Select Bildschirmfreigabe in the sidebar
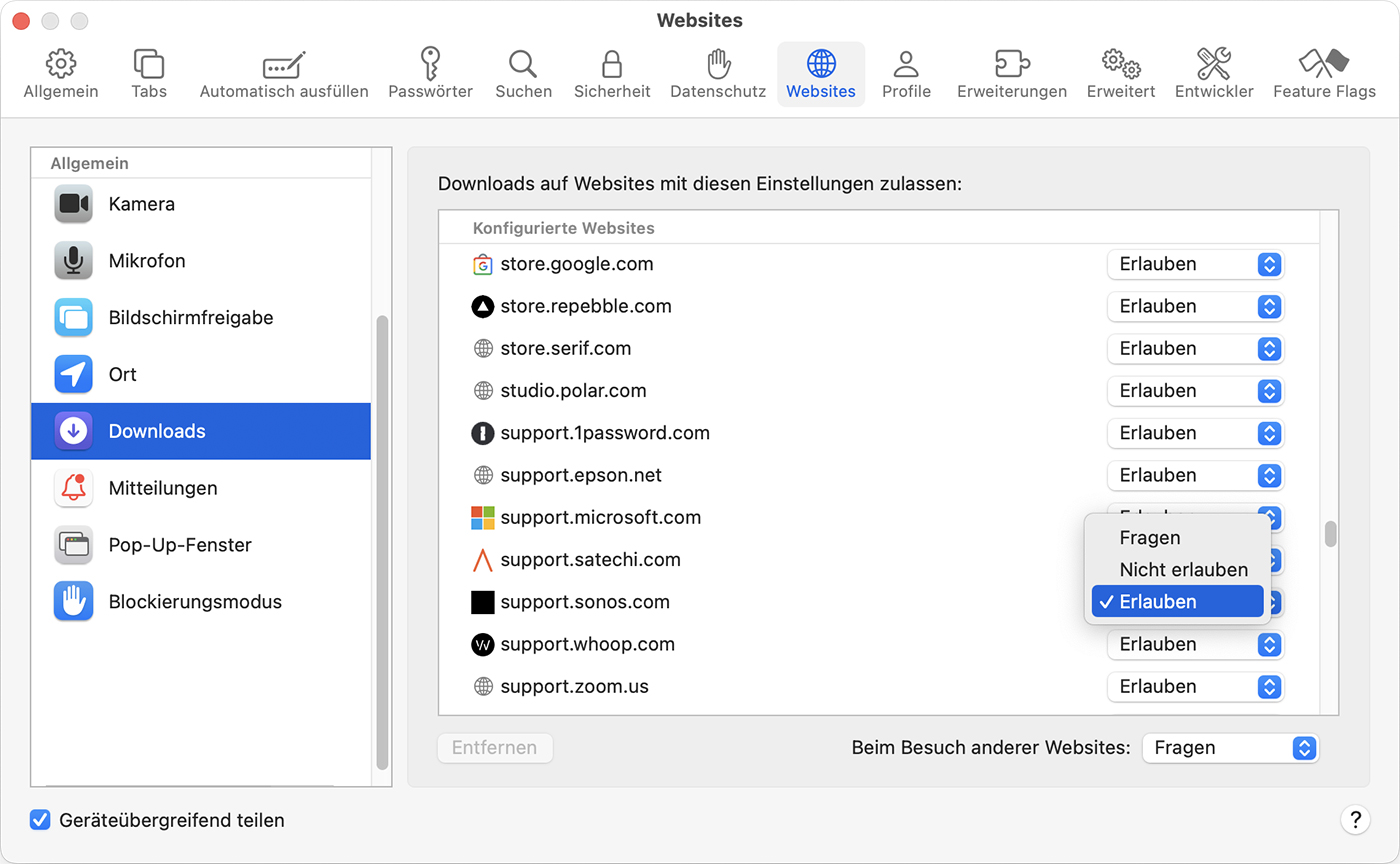Screen dimensions: 1400x864 201,318
